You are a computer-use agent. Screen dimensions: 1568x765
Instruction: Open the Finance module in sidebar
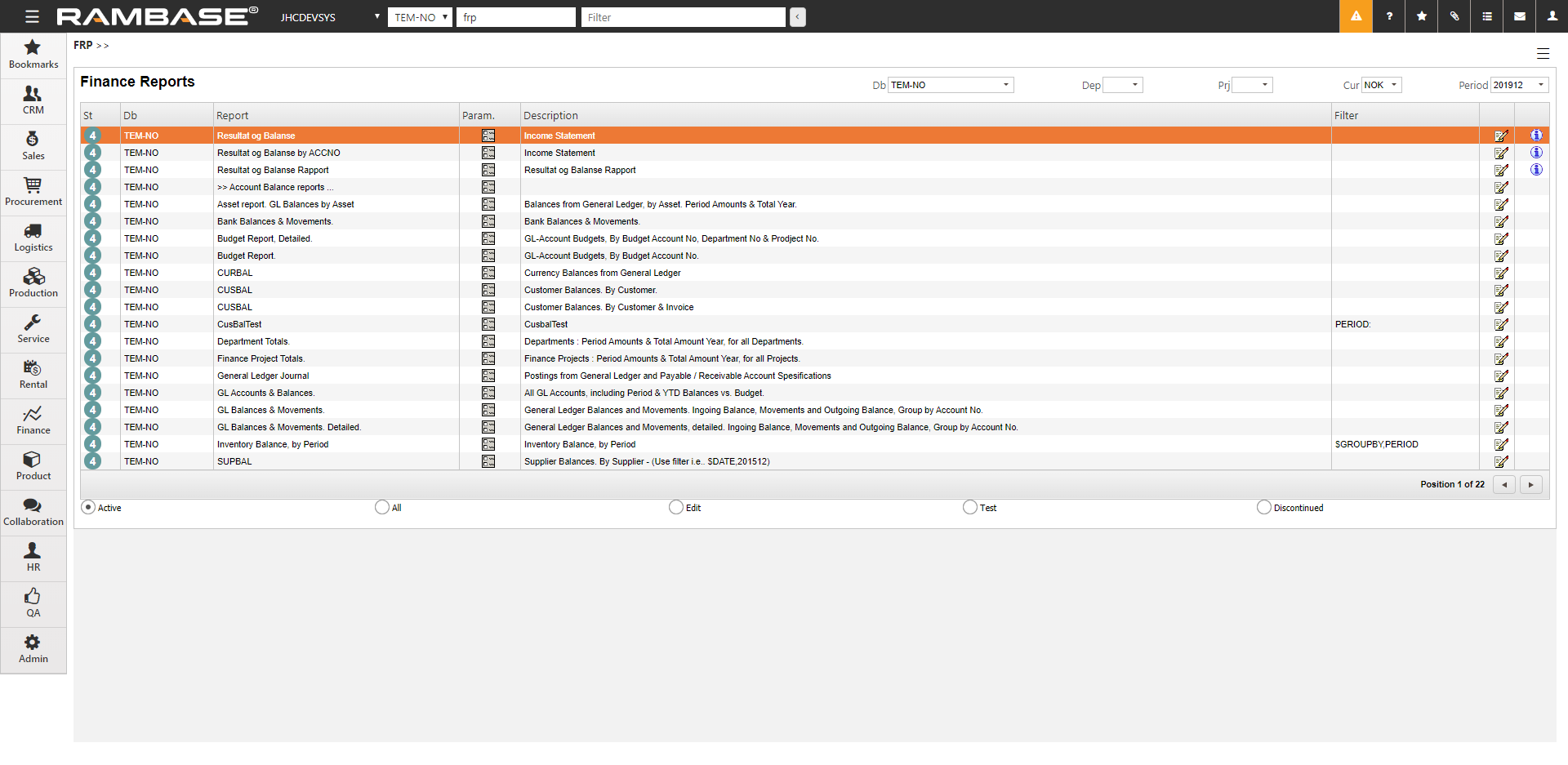(33, 421)
